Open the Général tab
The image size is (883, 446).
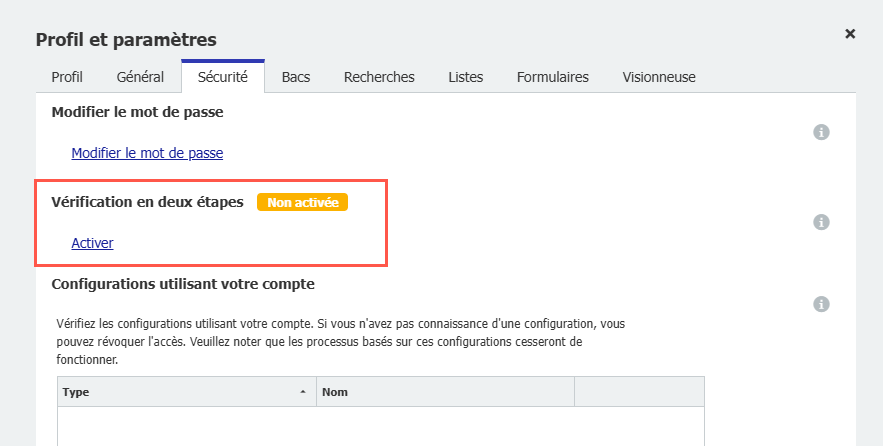point(140,77)
